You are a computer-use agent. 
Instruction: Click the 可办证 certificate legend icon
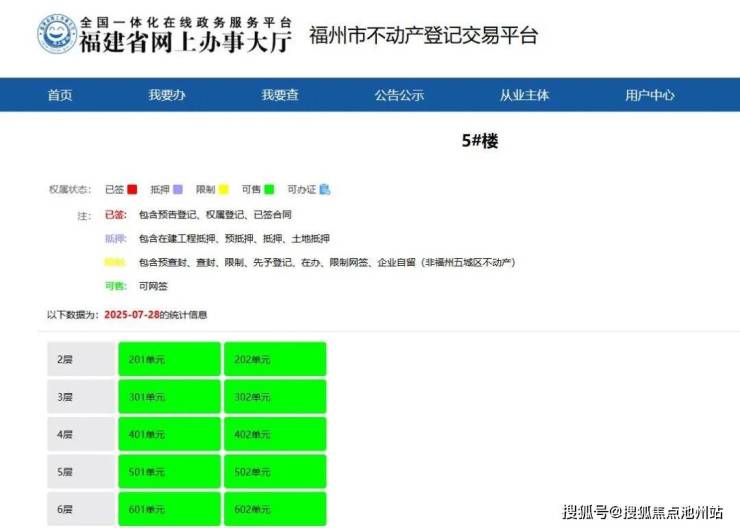pyautogui.click(x=325, y=189)
